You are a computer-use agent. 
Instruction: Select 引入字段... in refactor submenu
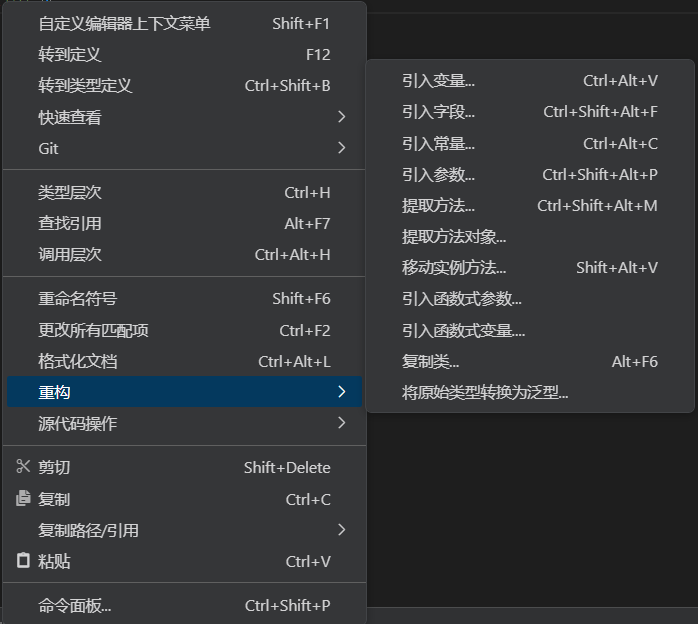[x=530, y=112]
